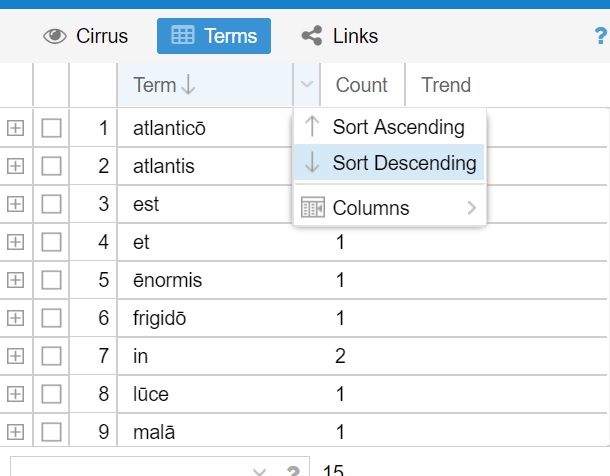Click the help icon beside the bottom search box

(293, 472)
